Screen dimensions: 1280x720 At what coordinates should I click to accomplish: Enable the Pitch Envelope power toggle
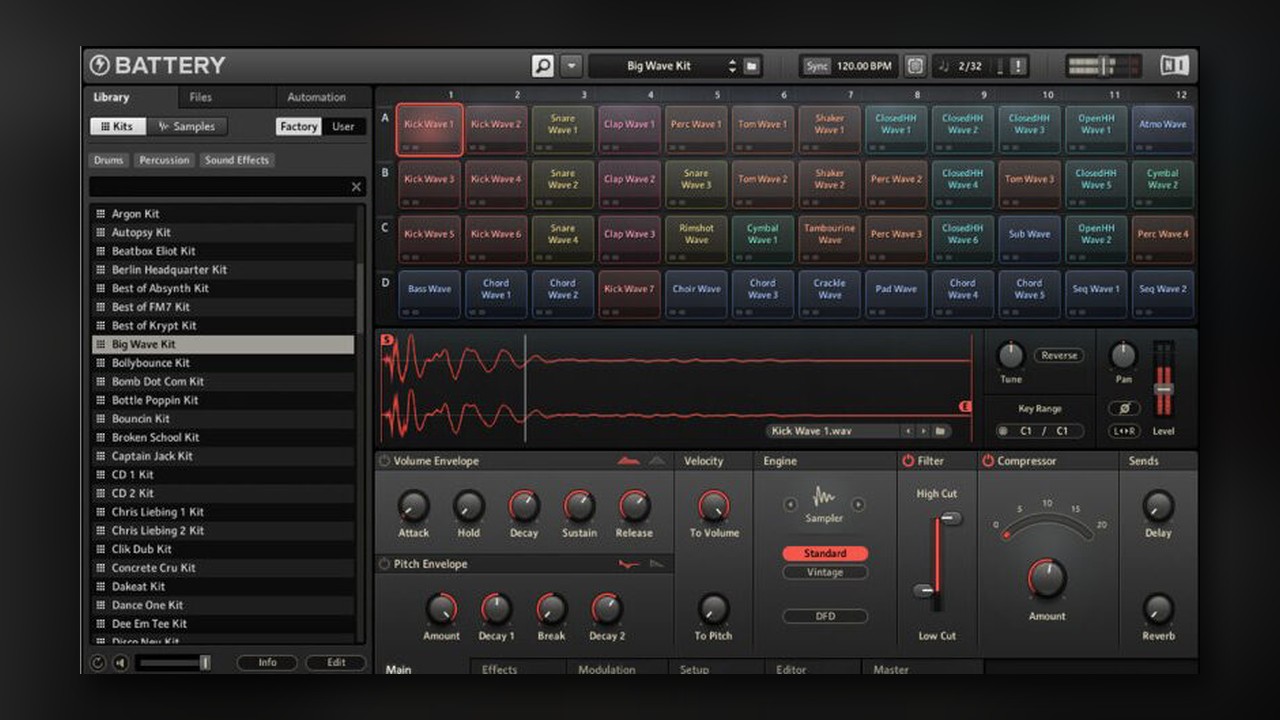point(385,564)
